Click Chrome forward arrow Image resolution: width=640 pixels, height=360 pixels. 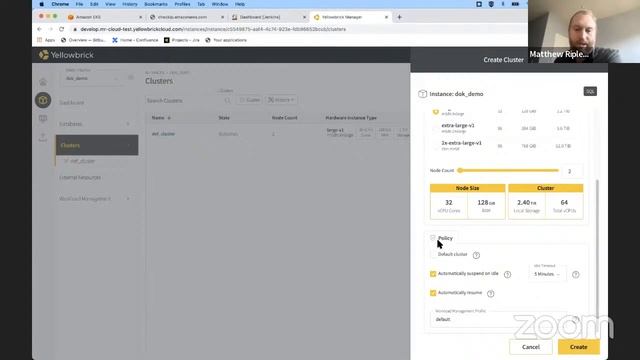pos(50,29)
